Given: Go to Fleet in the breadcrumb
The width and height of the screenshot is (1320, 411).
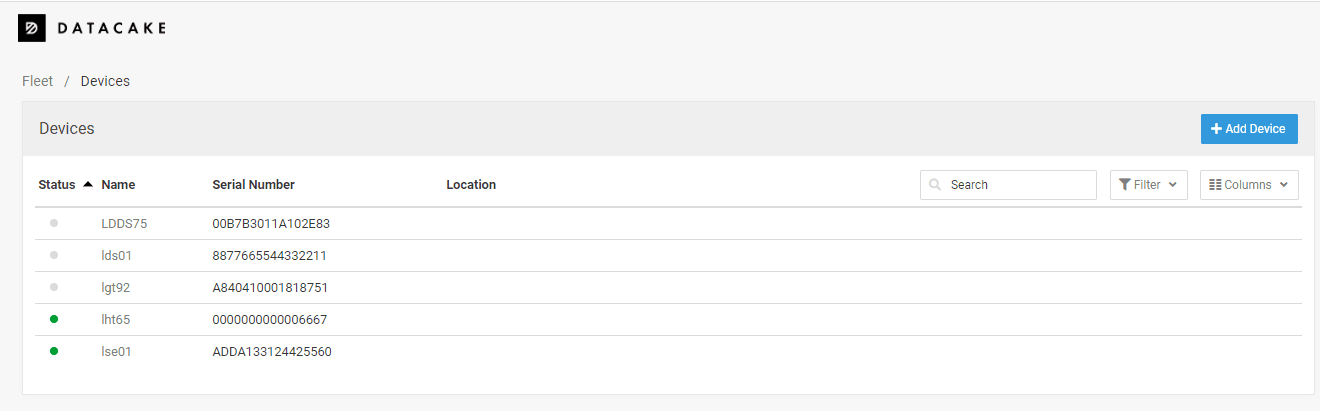Looking at the screenshot, I should [37, 81].
